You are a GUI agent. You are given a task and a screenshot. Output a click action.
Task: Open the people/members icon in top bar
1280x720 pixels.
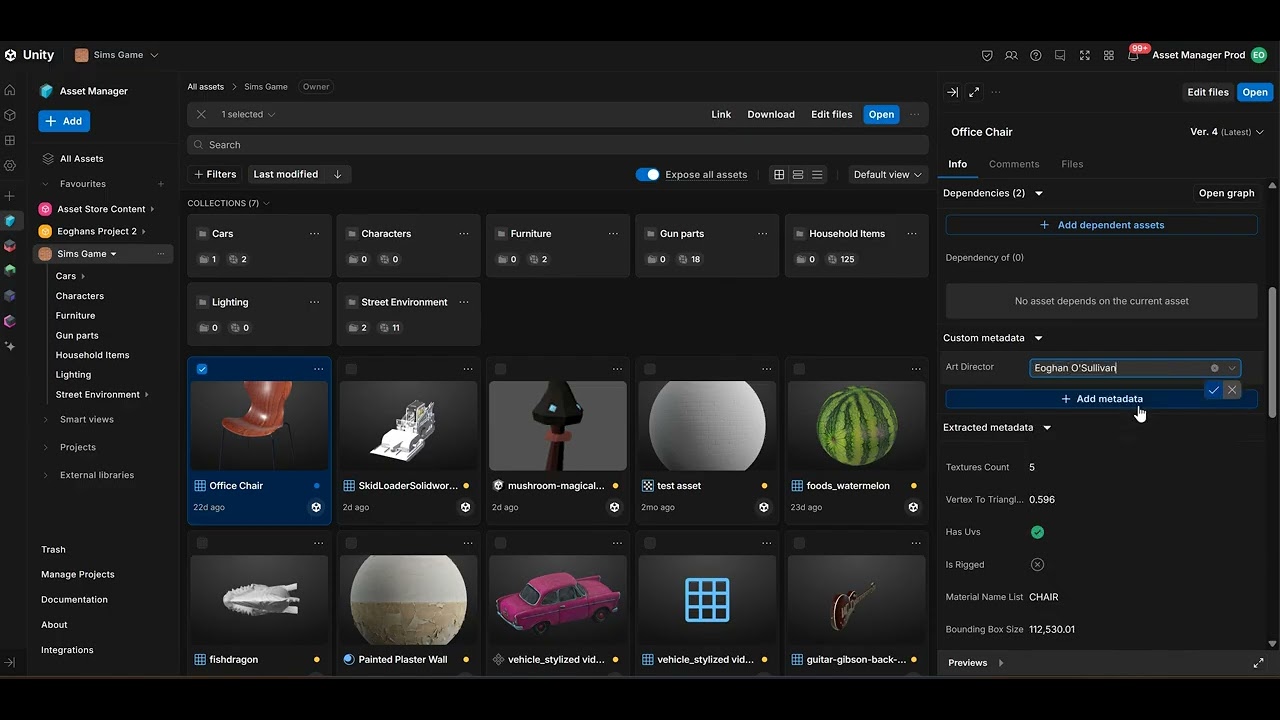point(1011,55)
